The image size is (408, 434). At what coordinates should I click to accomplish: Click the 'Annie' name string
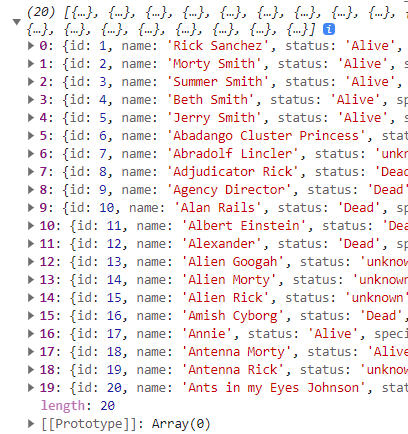tap(207, 334)
